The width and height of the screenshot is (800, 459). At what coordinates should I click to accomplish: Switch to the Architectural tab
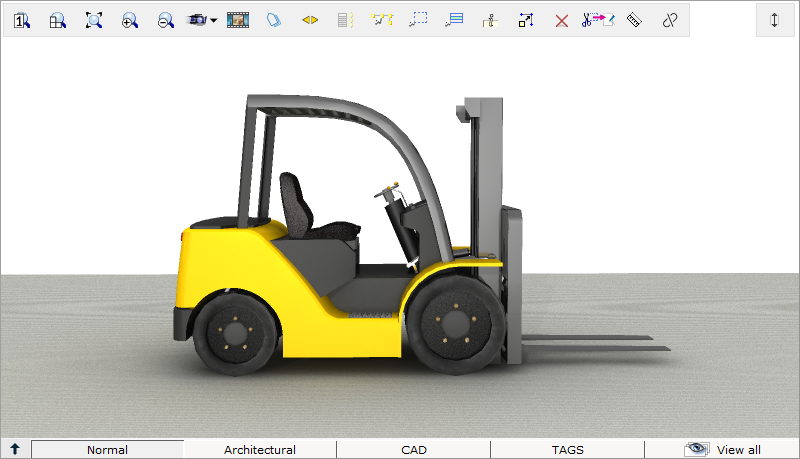260,450
